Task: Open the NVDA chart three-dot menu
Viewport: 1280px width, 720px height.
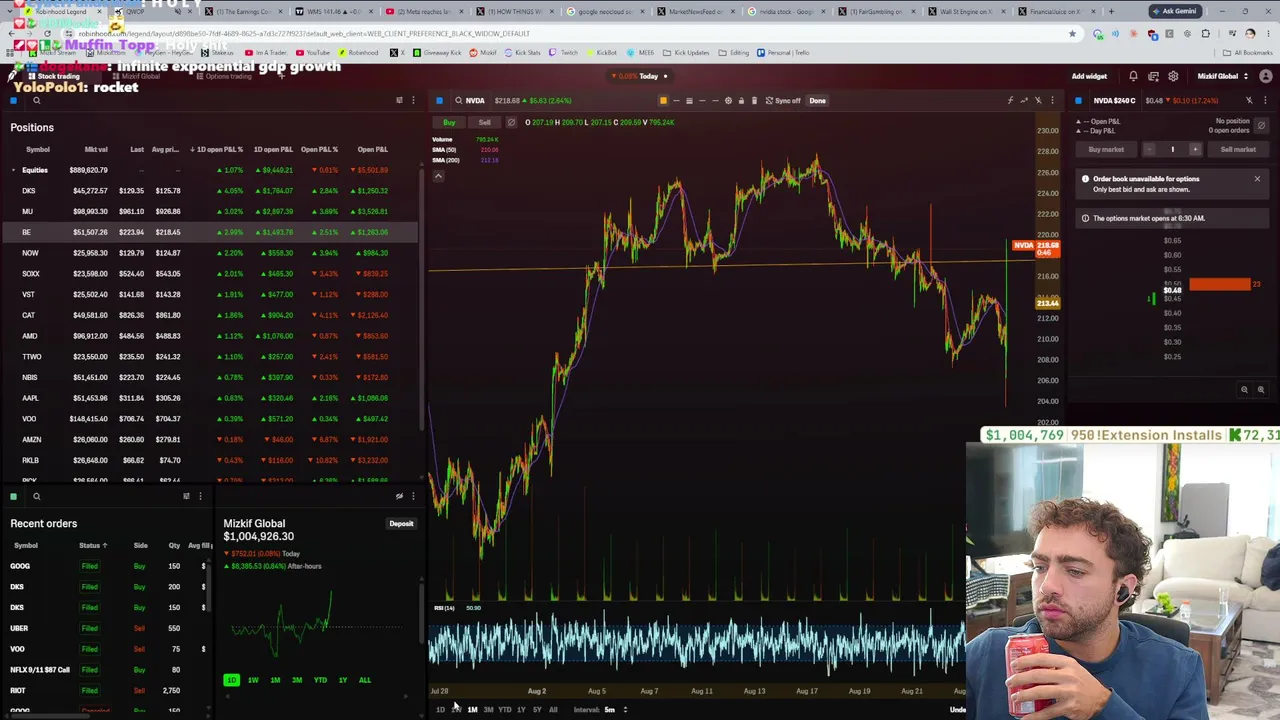Action: (1052, 100)
